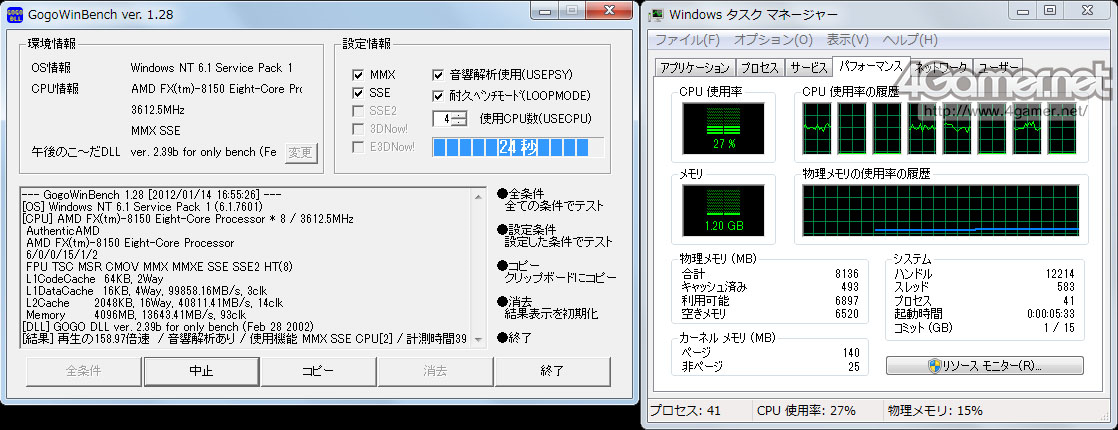This screenshot has height=430, width=1118.
Task: Open リソース モニター(R)... button
Action: pos(985,366)
